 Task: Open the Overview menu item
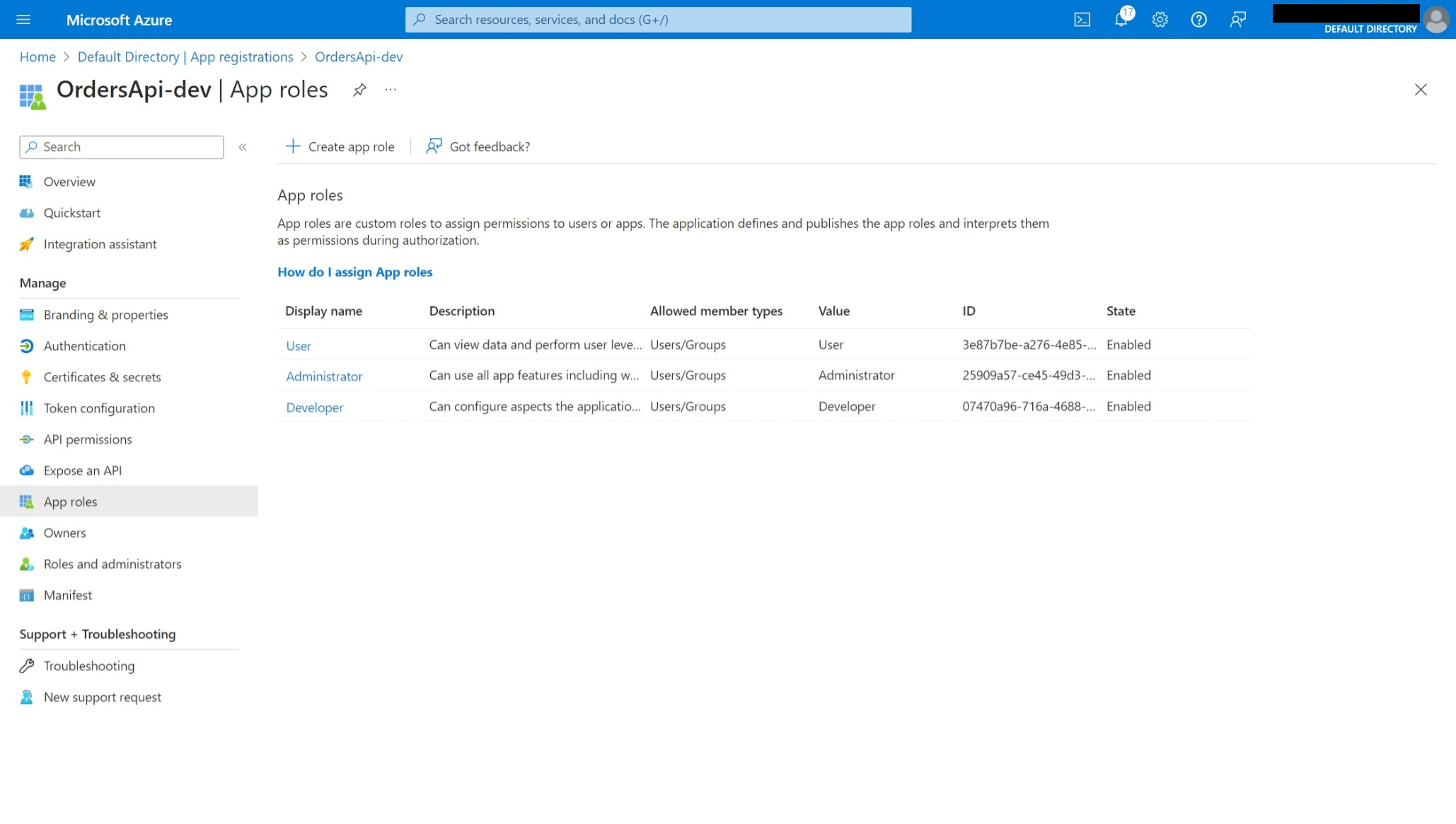tap(69, 182)
